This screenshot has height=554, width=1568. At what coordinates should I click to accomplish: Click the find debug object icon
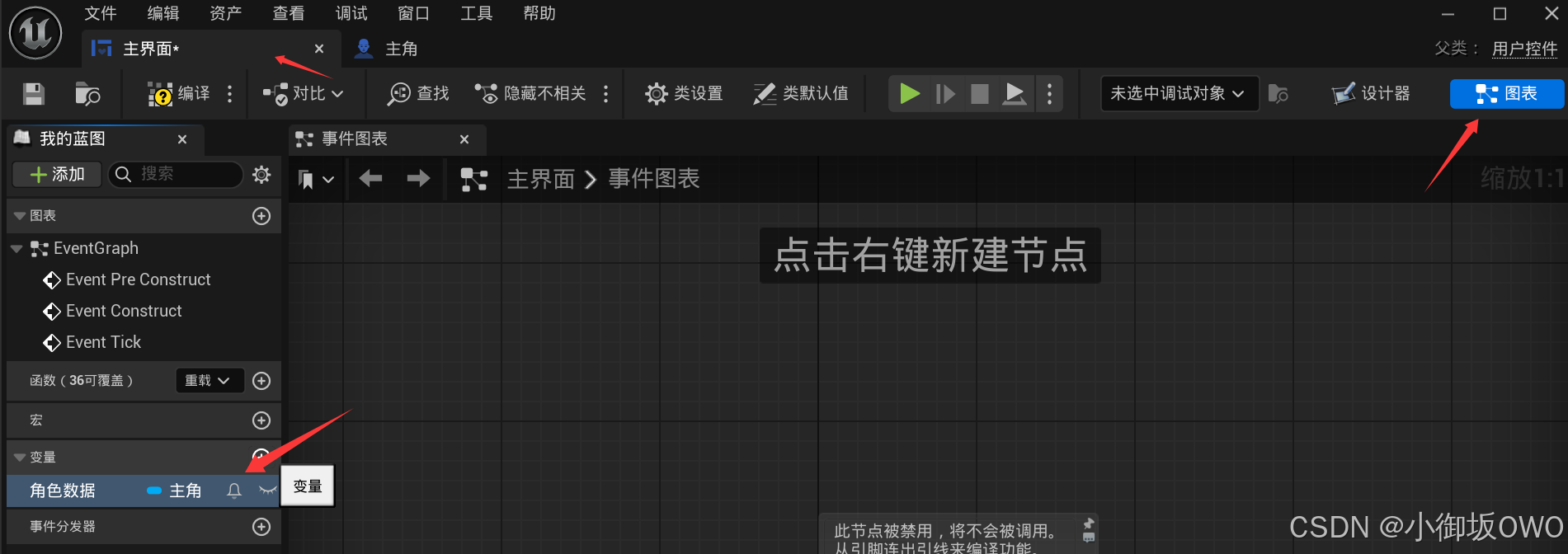[x=1278, y=94]
